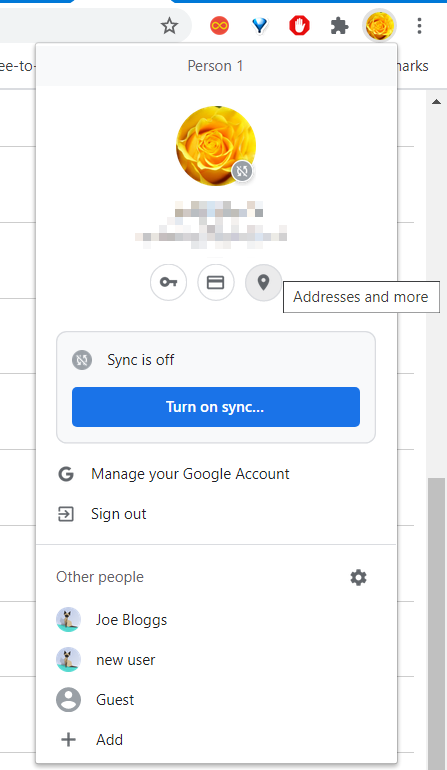
Task: Open the orange infinity extension icon
Action: tap(219, 26)
